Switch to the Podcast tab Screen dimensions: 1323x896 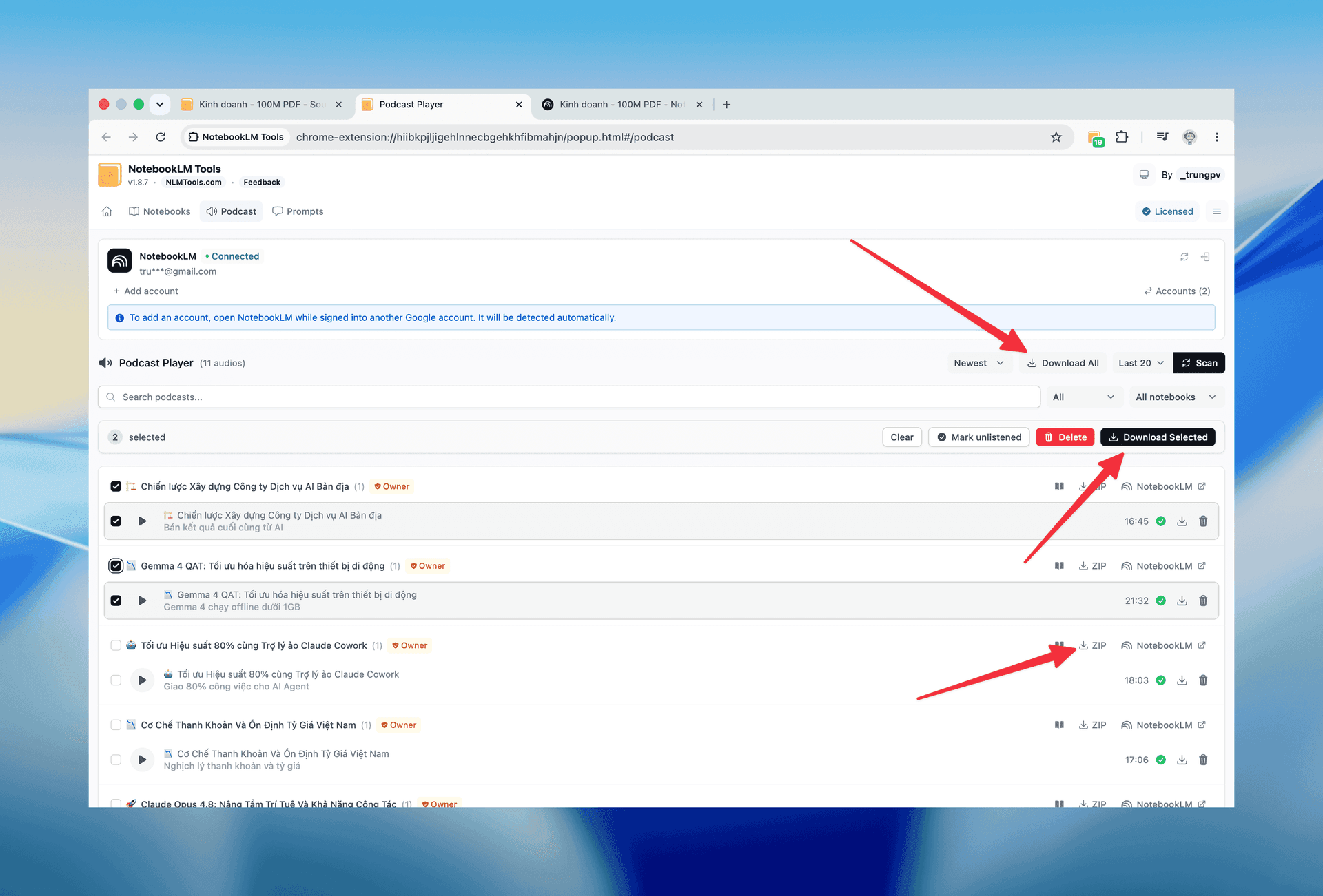232,211
